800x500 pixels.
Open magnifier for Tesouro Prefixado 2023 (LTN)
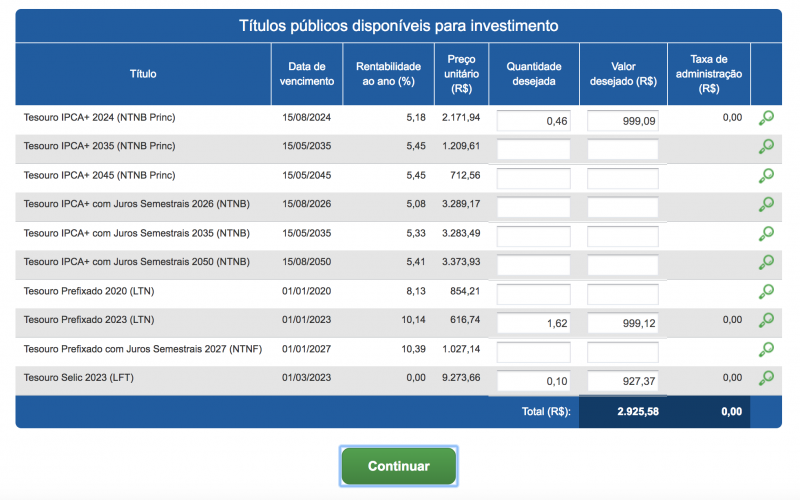766,320
